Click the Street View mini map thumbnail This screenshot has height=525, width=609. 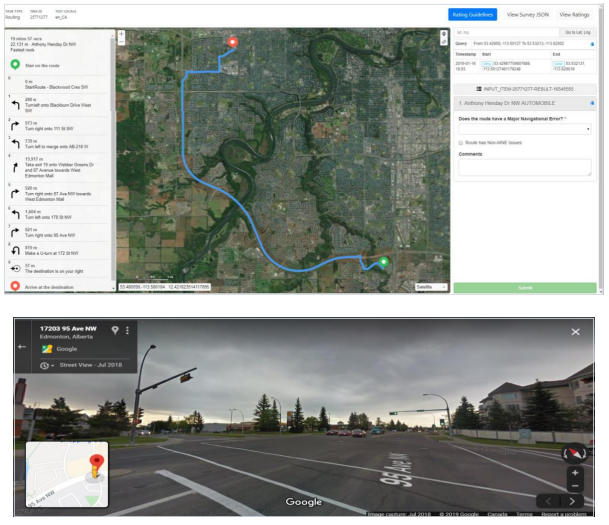67,474
